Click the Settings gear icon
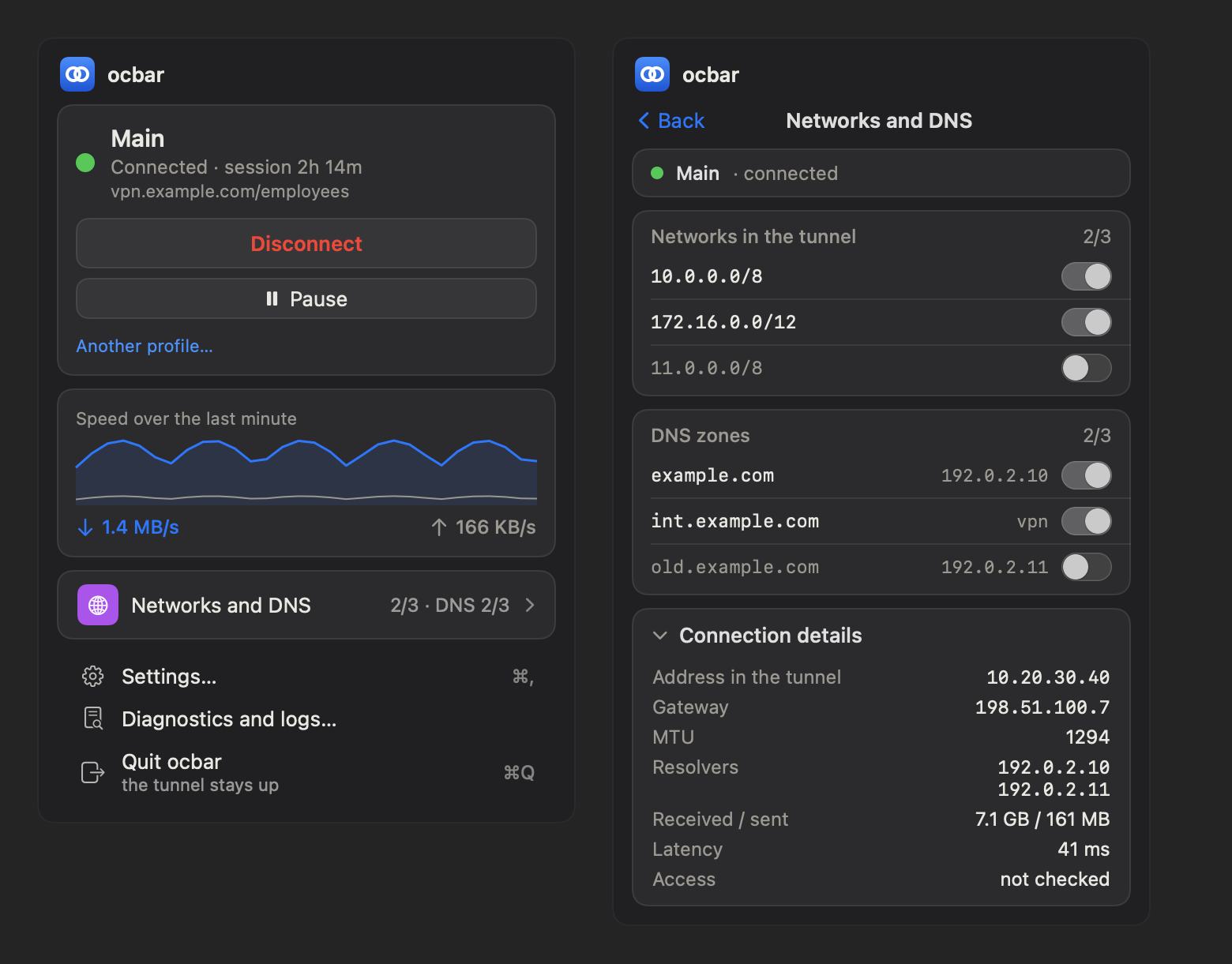This screenshot has width=1232, height=964. tap(93, 677)
